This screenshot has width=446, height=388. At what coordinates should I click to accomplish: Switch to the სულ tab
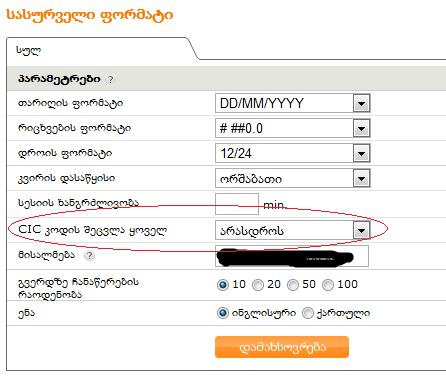(29, 50)
